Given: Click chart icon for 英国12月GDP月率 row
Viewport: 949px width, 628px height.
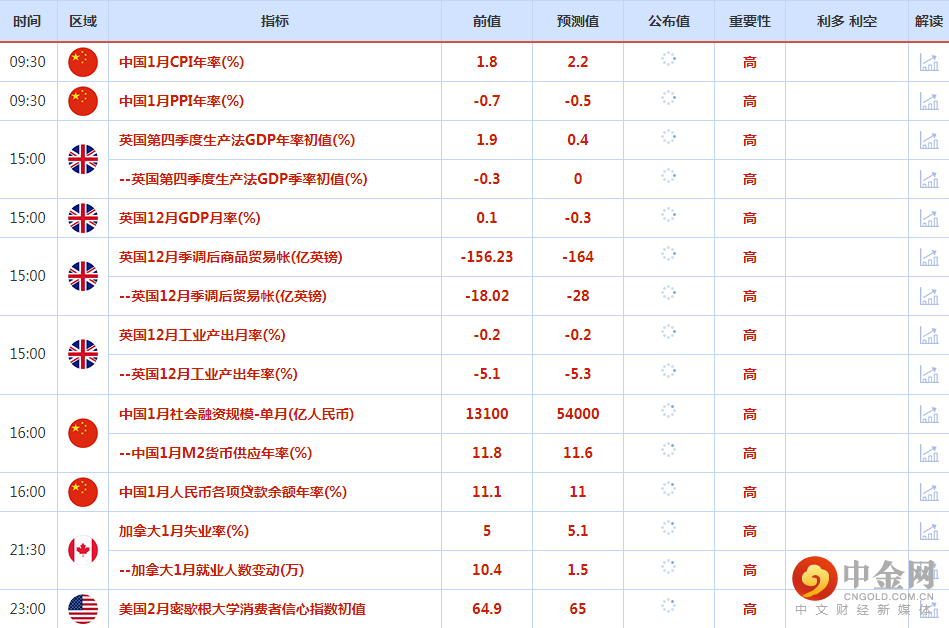Looking at the screenshot, I should coord(928,218).
